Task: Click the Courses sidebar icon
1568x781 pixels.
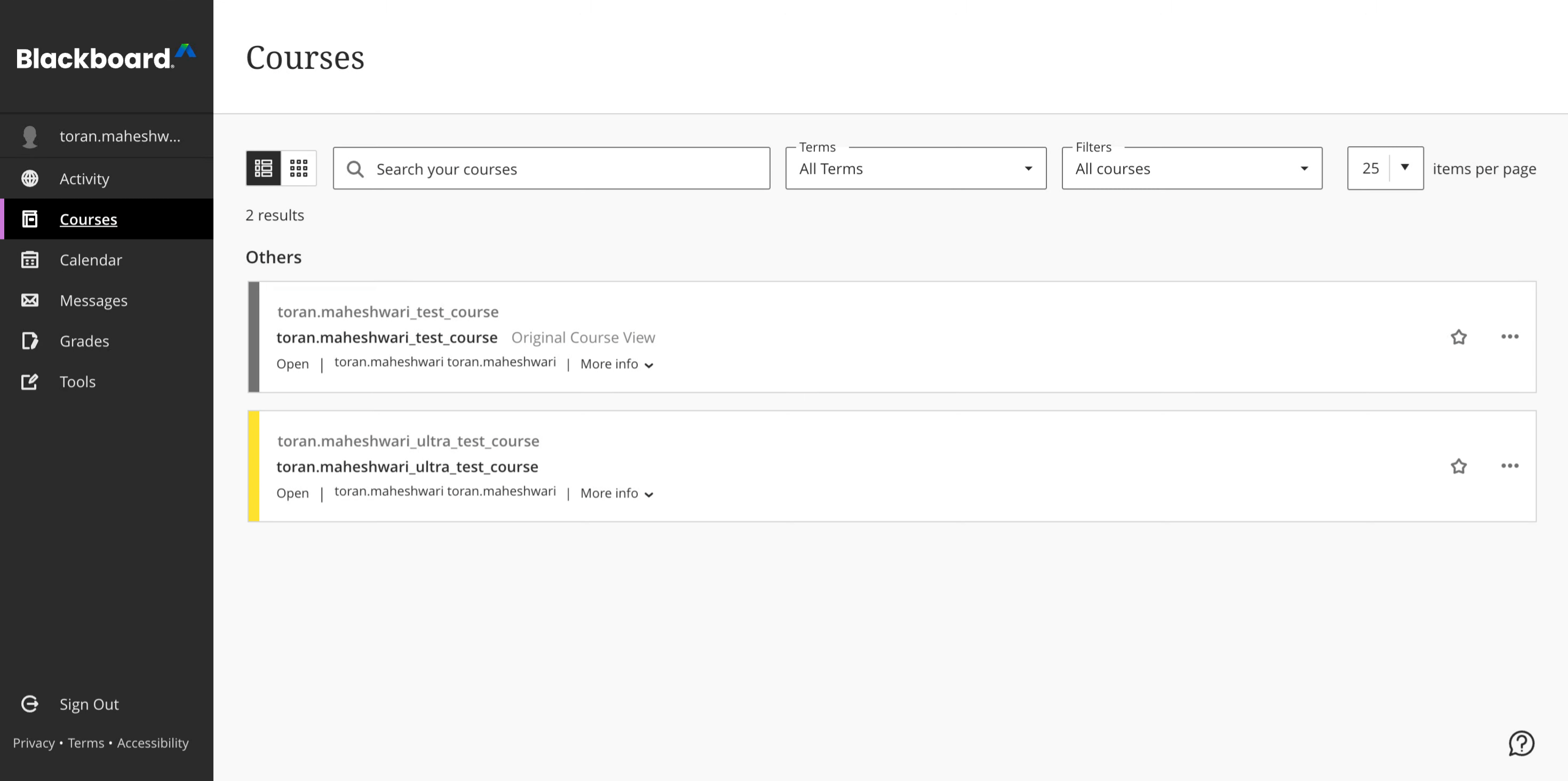Action: coord(30,219)
